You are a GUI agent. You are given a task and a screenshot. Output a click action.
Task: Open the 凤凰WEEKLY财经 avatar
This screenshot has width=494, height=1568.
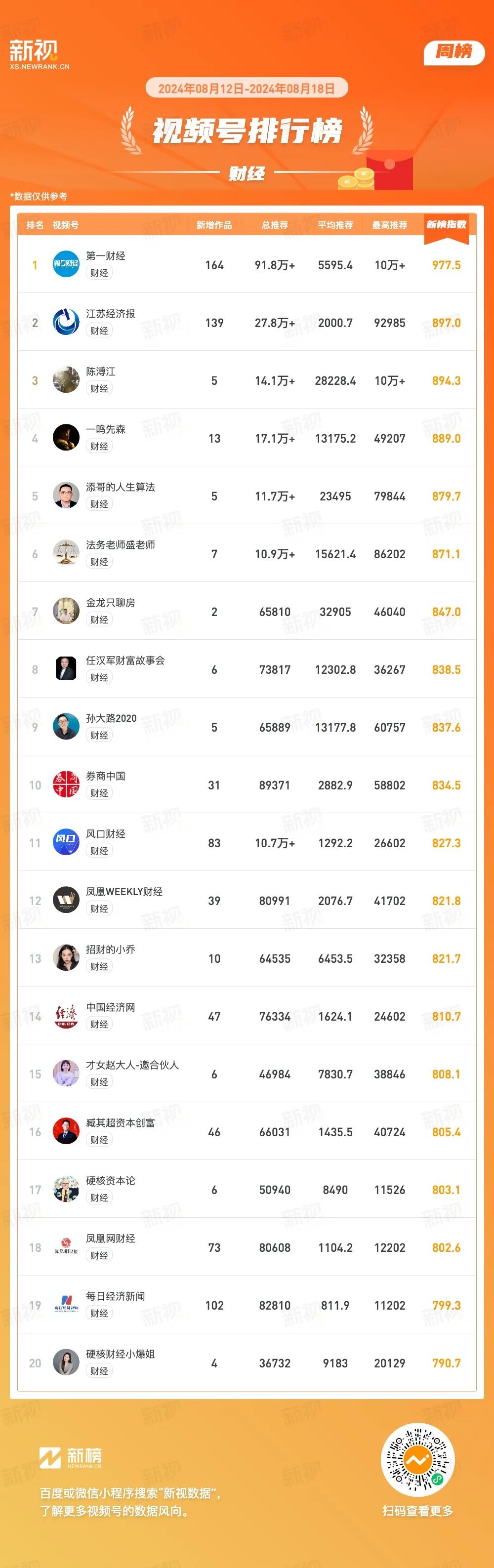tap(66, 900)
